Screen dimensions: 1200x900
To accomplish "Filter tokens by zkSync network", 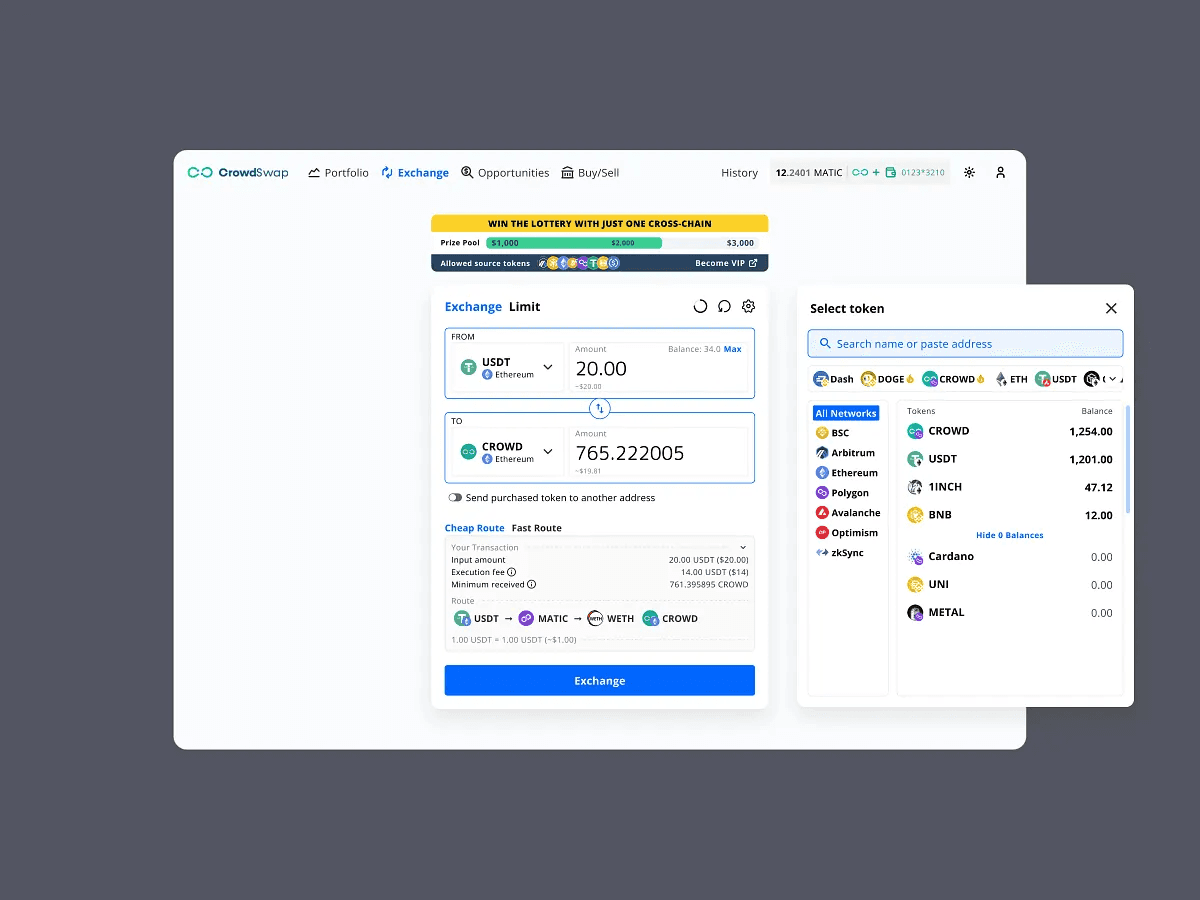I will [x=841, y=553].
